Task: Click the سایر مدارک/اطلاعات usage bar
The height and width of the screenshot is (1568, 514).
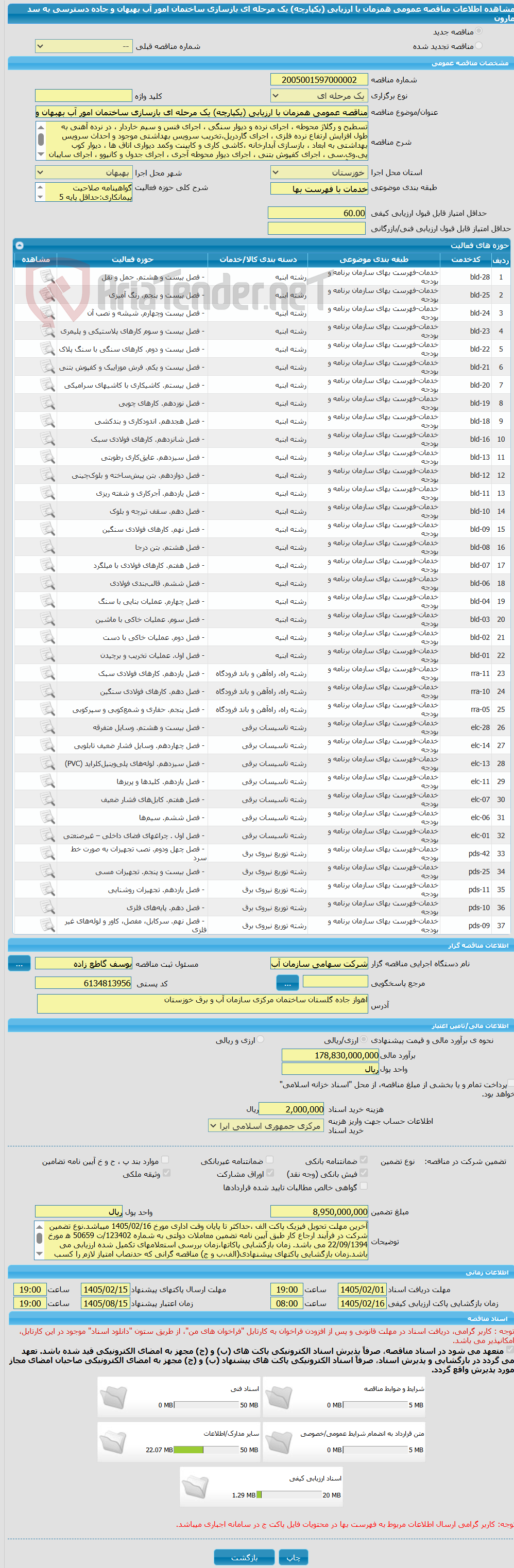Action: 207,1450
